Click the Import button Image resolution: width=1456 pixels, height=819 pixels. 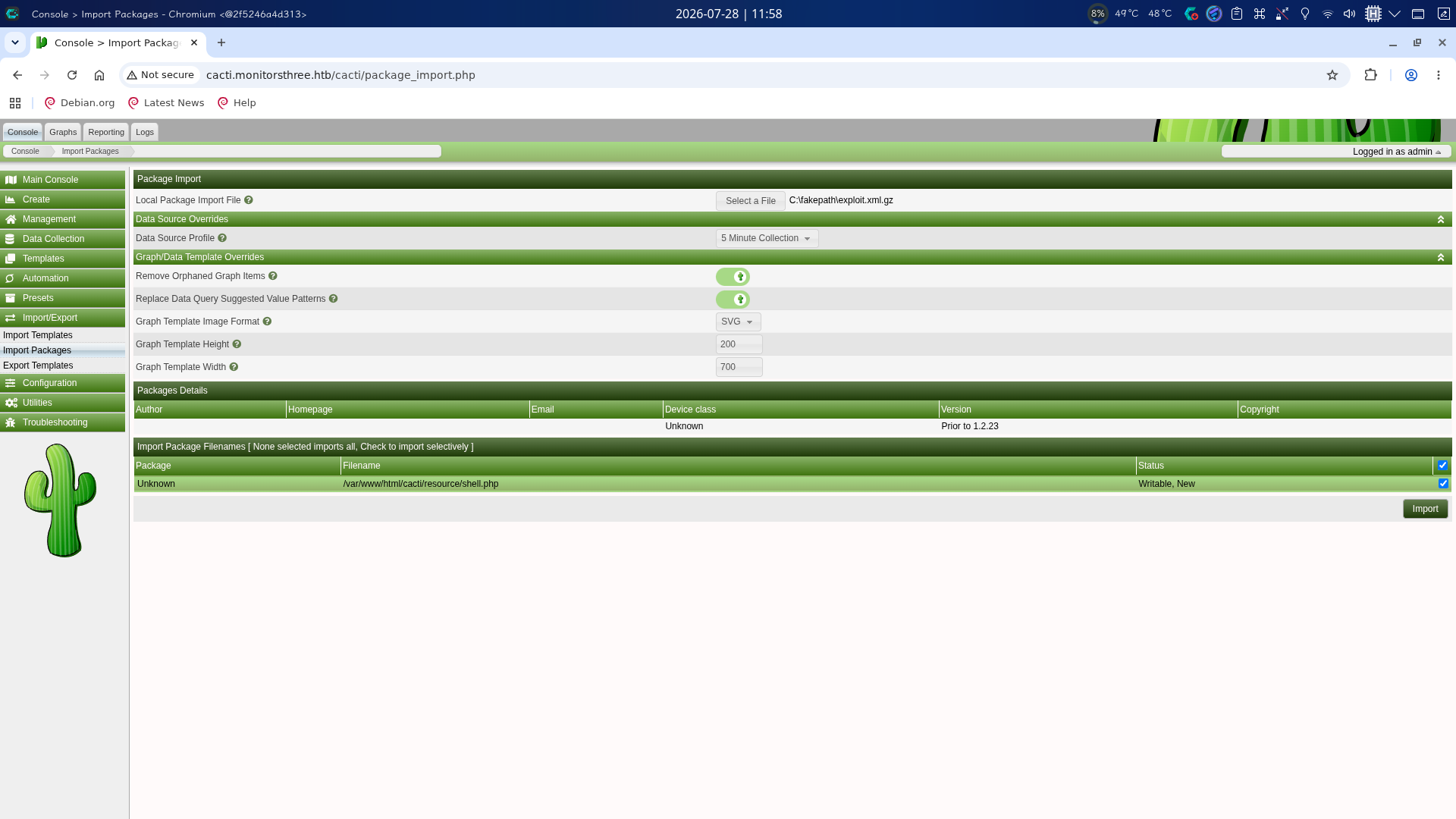1425,509
